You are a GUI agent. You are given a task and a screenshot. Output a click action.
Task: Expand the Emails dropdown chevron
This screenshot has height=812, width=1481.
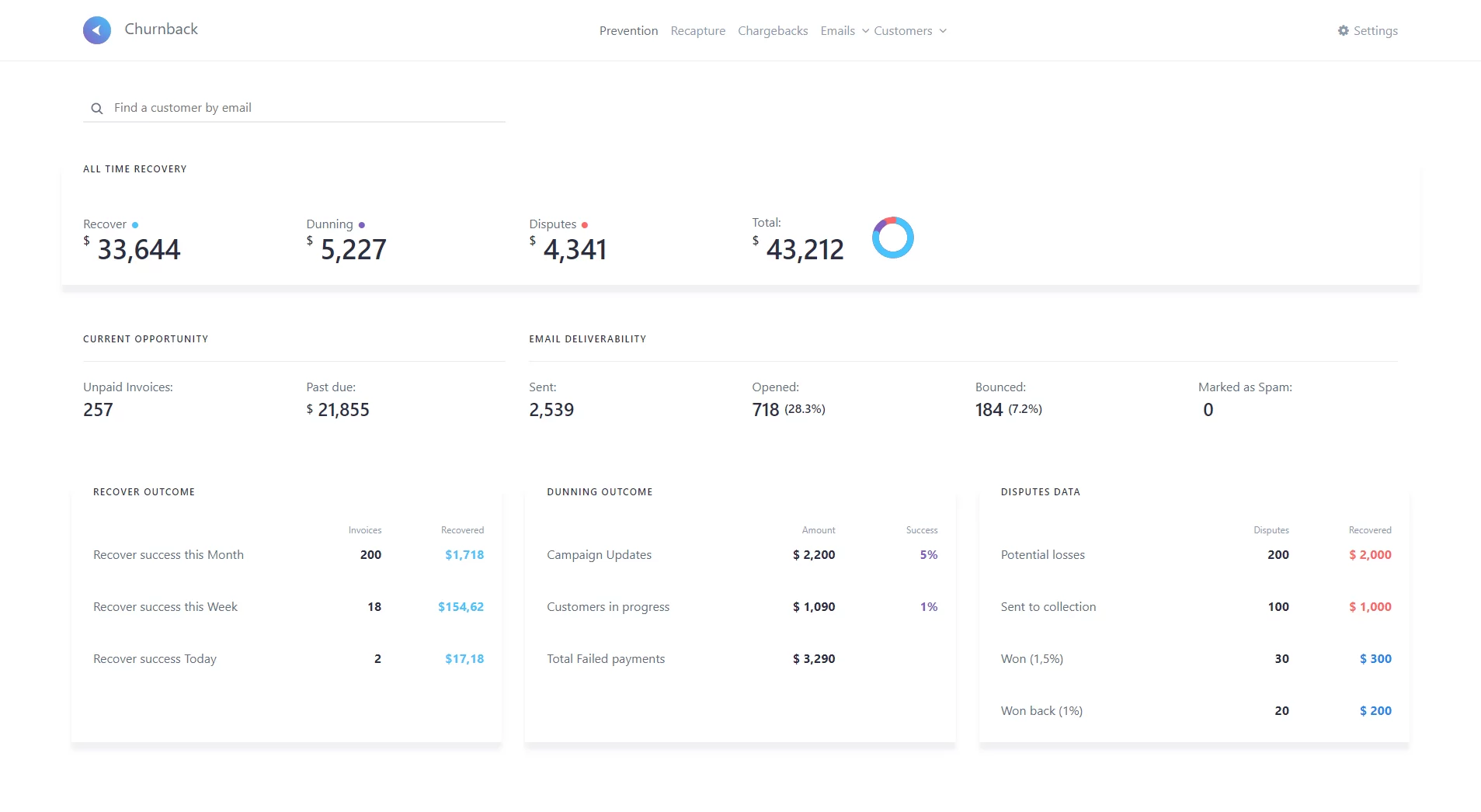point(865,31)
